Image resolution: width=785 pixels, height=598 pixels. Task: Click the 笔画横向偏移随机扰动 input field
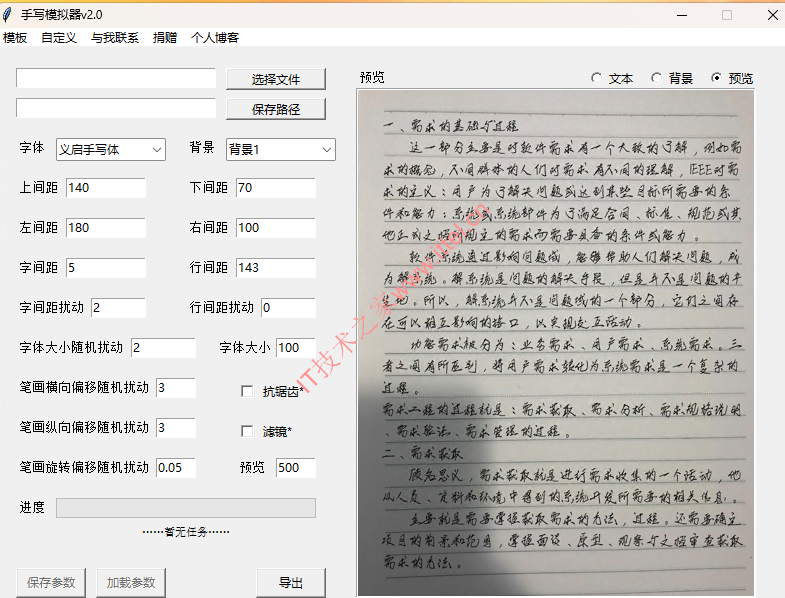click(x=176, y=388)
